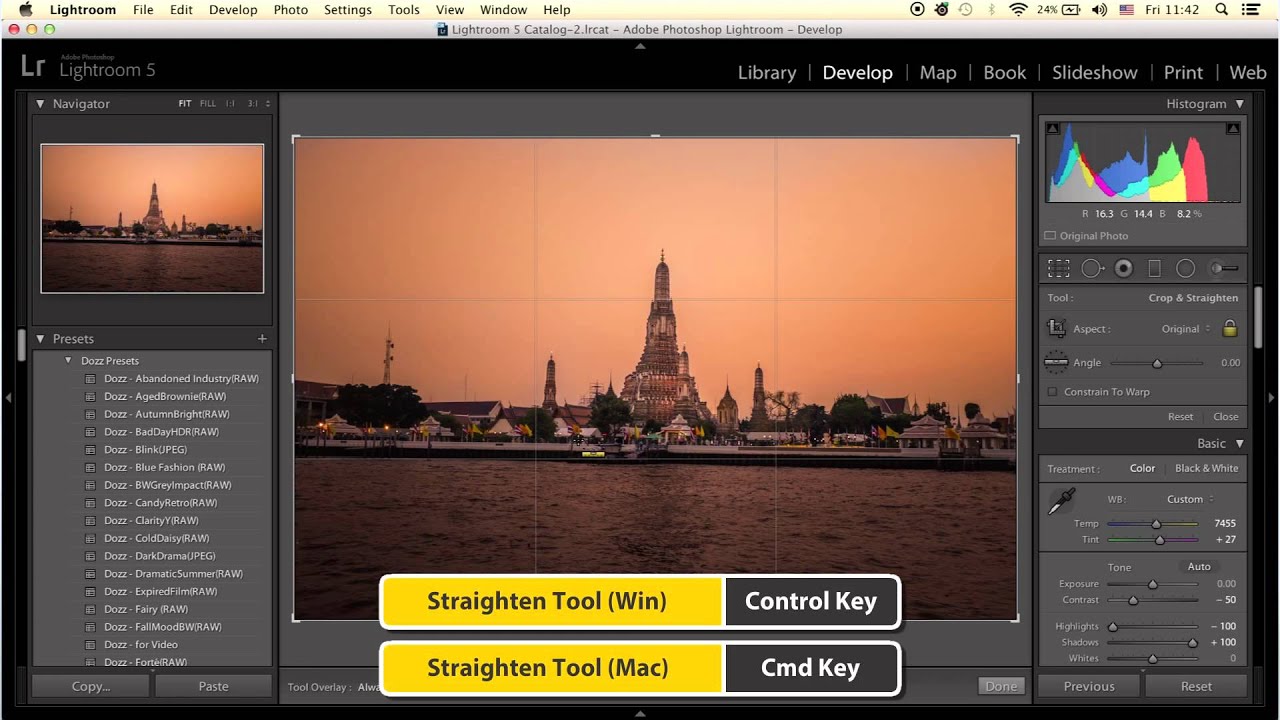Open the Aspect Original dropdown
The height and width of the screenshot is (720, 1280).
[1186, 329]
